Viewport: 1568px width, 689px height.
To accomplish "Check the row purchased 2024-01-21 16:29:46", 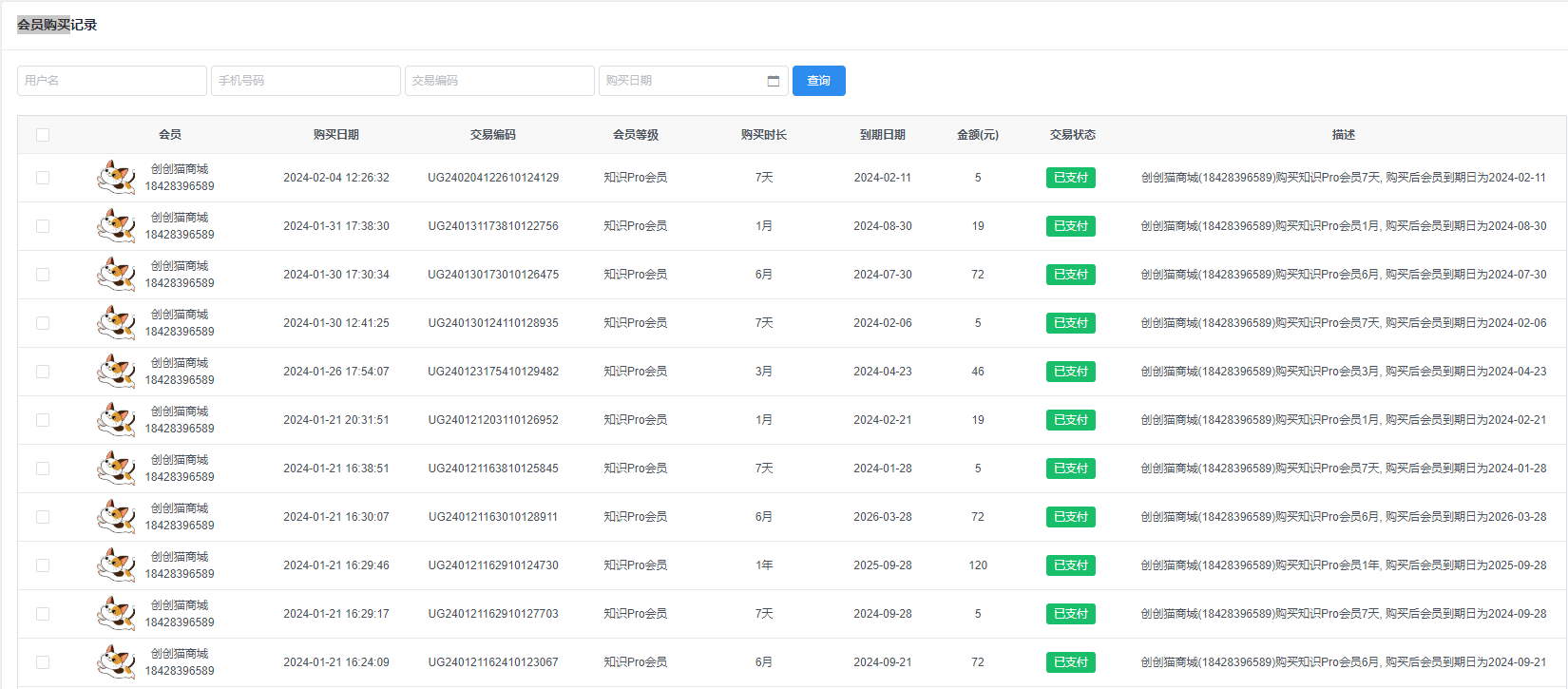I will pos(43,565).
